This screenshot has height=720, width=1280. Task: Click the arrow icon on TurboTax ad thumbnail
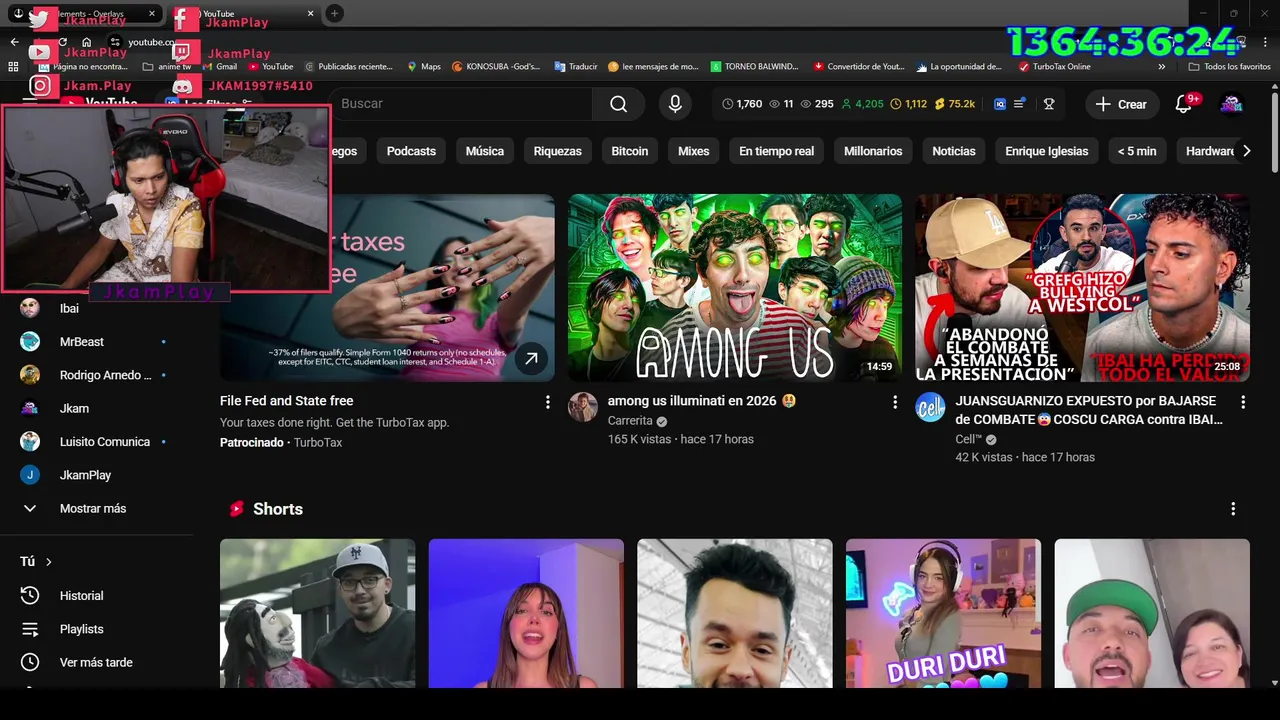click(x=531, y=358)
